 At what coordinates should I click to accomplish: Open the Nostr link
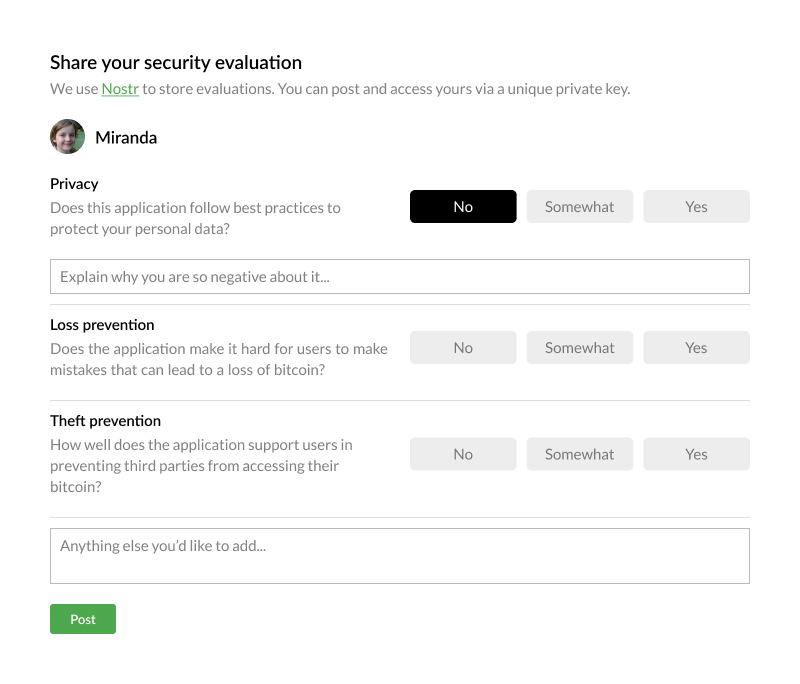(x=120, y=88)
